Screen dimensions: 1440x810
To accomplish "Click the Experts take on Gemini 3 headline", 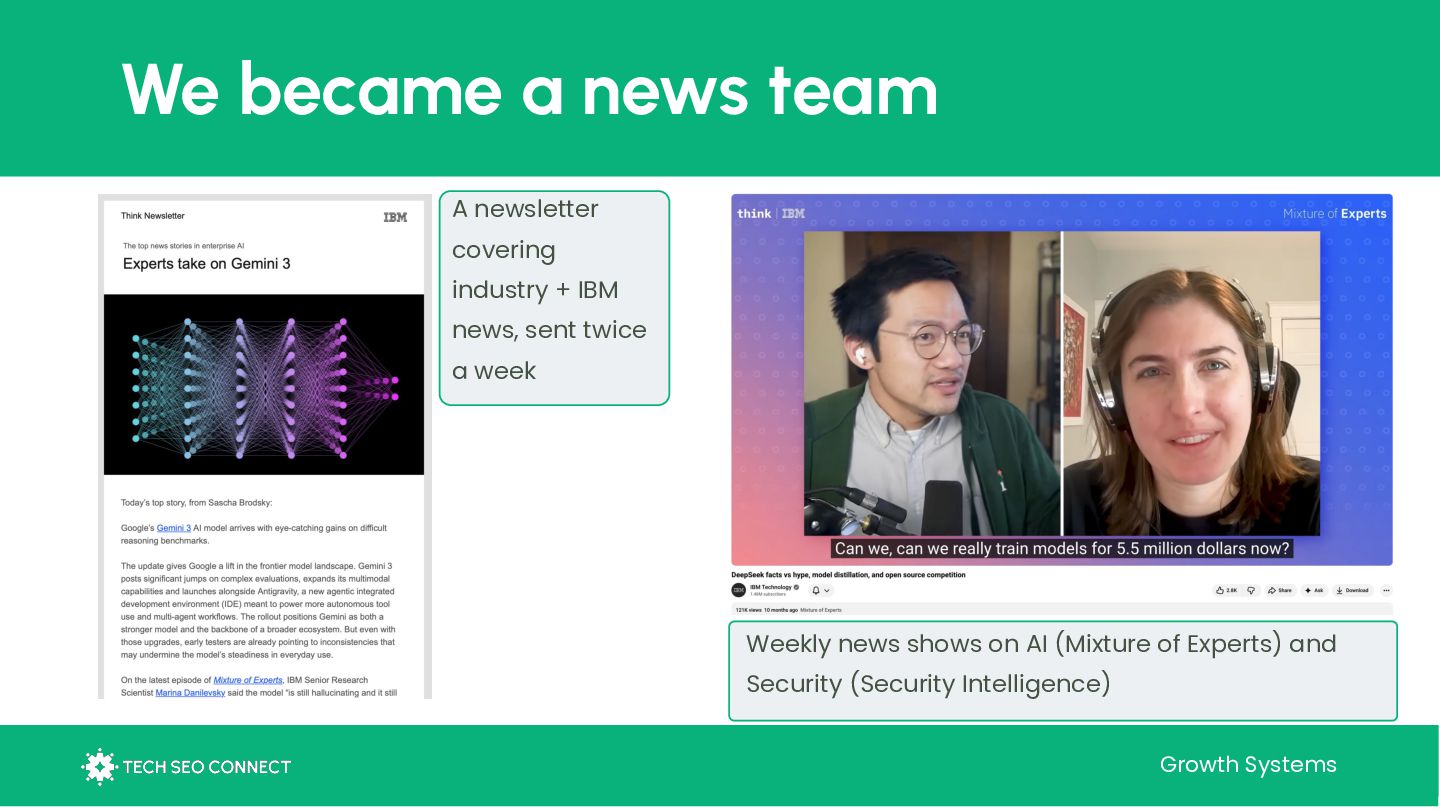I will click(207, 264).
